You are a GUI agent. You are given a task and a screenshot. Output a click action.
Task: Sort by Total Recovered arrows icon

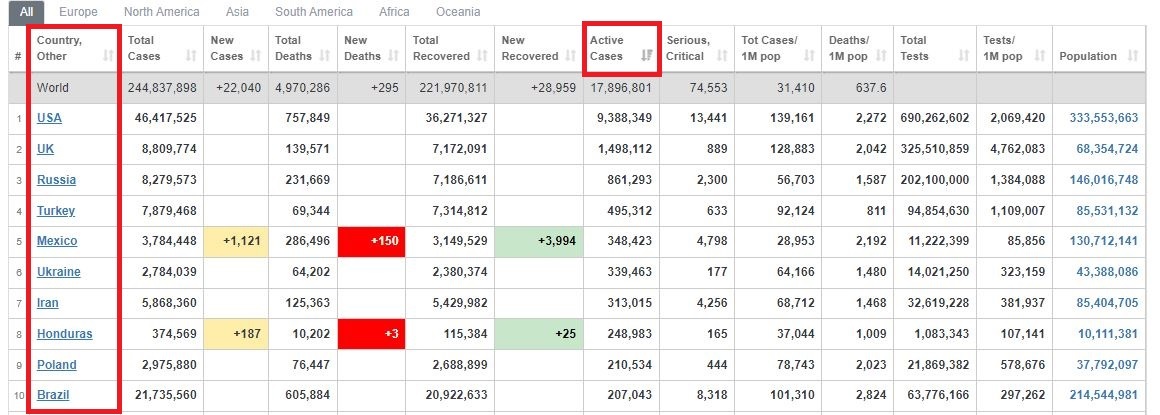[x=482, y=56]
